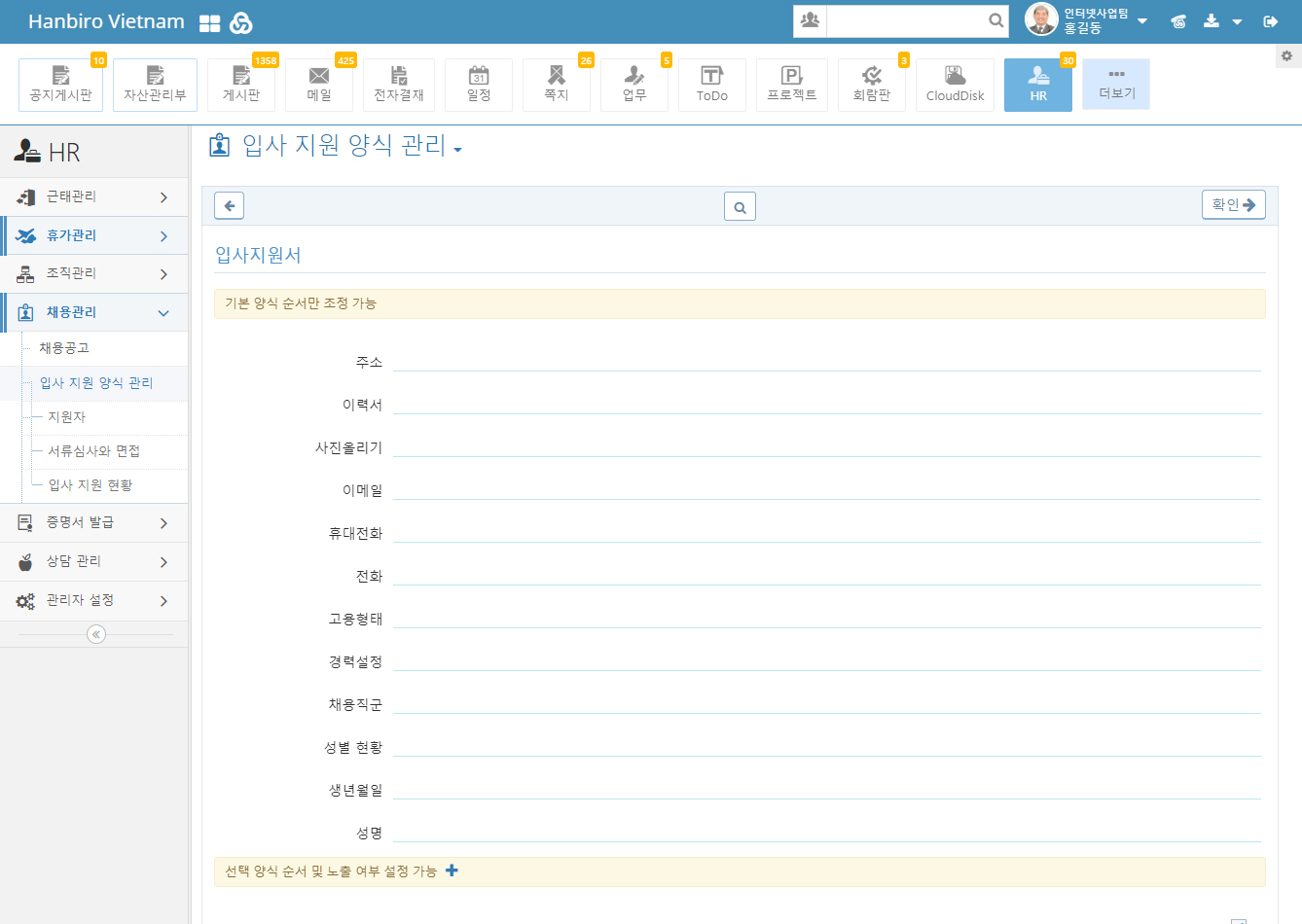The width and height of the screenshot is (1302, 924).
Task: Collapse the sidebar with the double-chevron button
Action: (x=95, y=634)
